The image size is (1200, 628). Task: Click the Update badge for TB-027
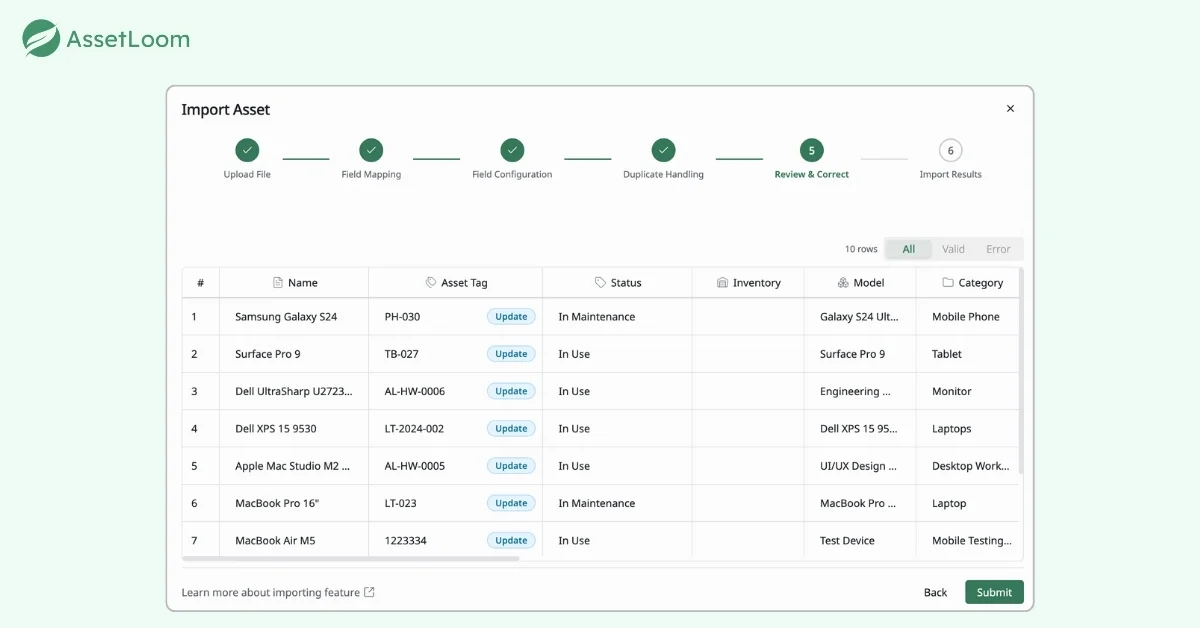pyautogui.click(x=511, y=354)
